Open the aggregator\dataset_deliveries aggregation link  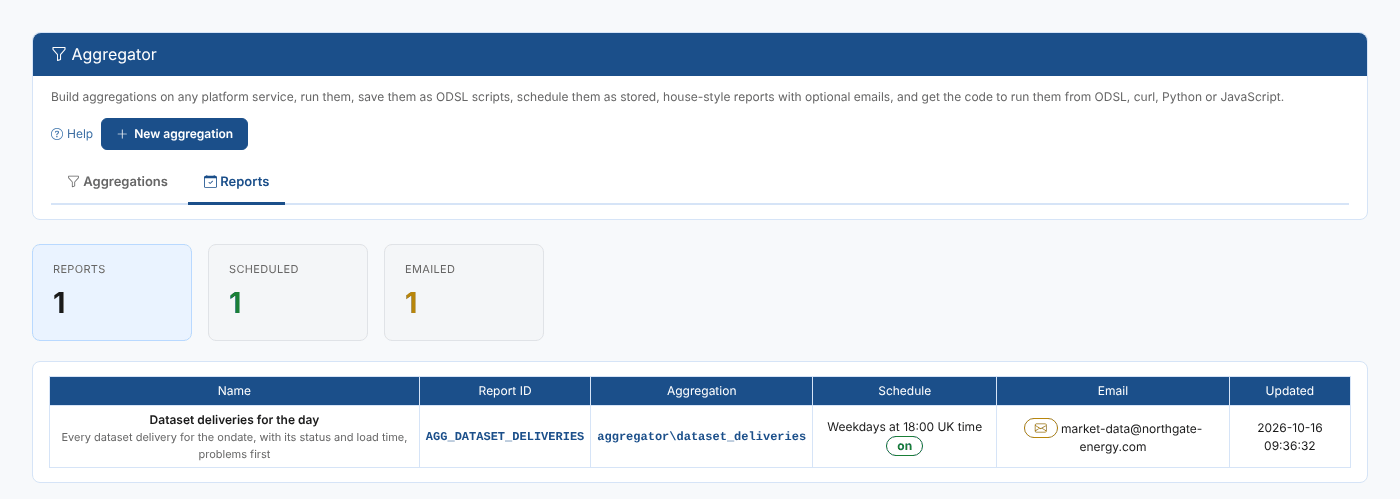tap(701, 436)
